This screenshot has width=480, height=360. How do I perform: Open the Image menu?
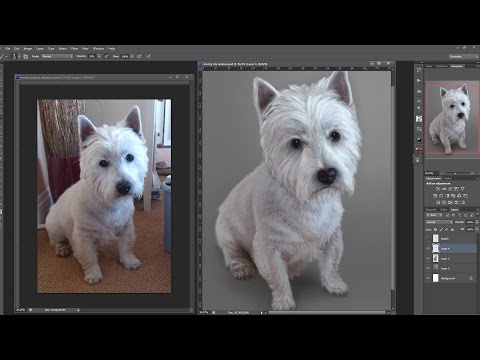click(x=28, y=49)
